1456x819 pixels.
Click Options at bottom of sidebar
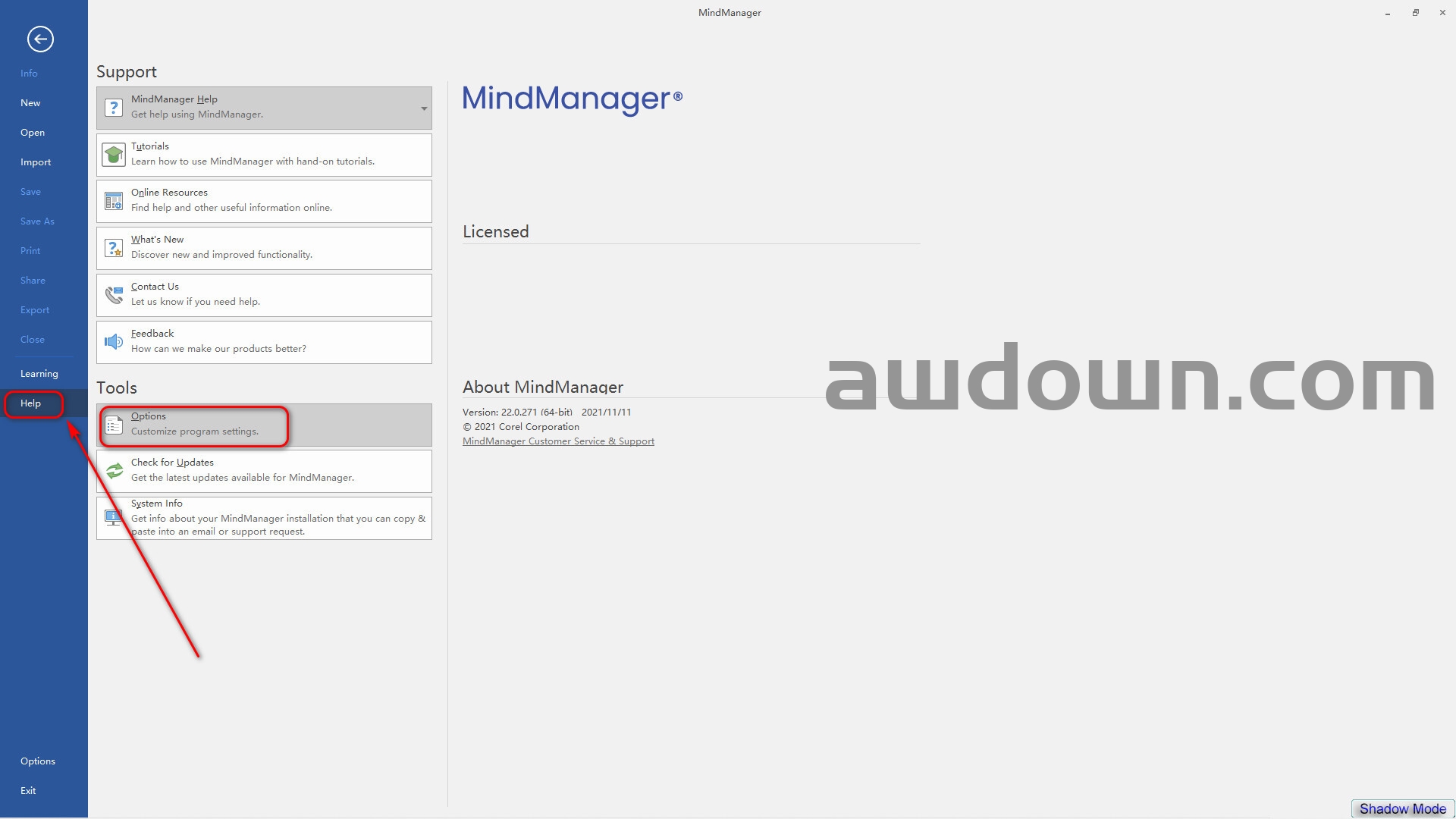(x=38, y=761)
